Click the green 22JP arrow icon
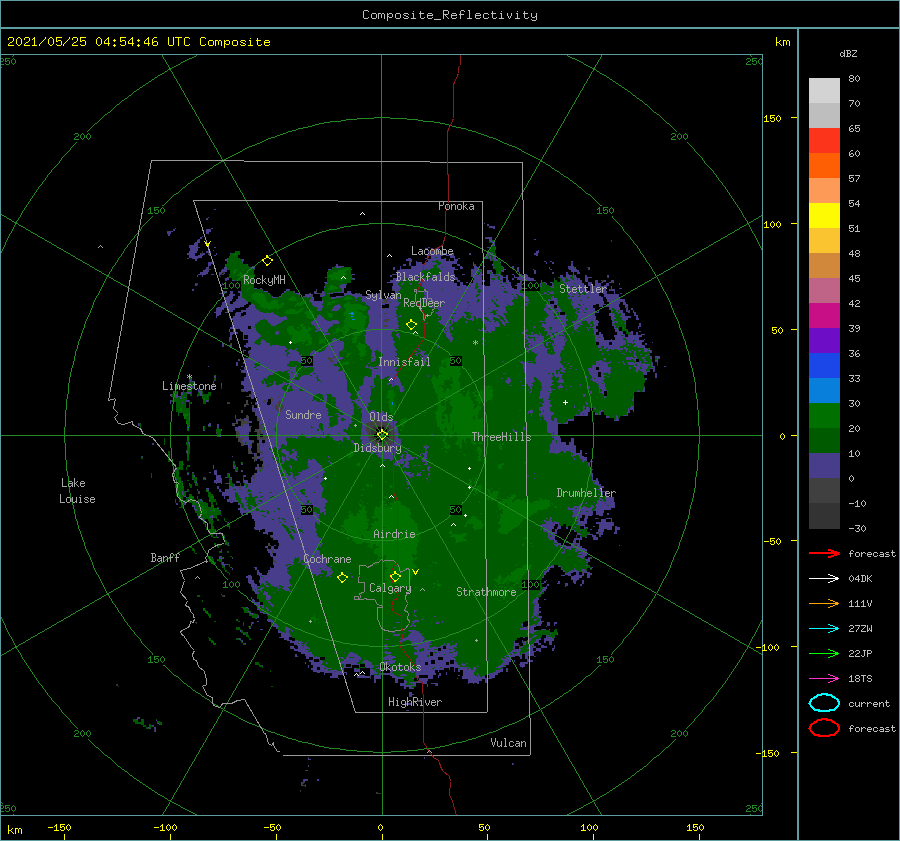The image size is (900, 841). tap(824, 653)
